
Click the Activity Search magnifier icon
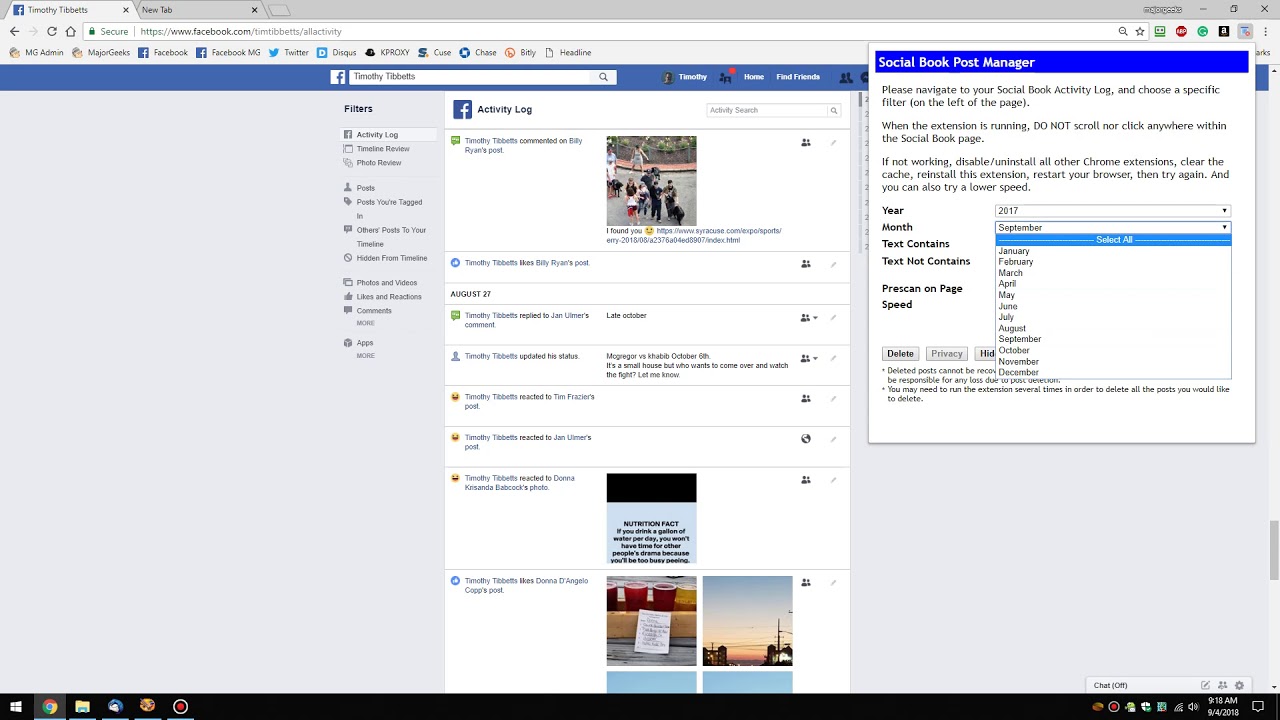[833, 110]
